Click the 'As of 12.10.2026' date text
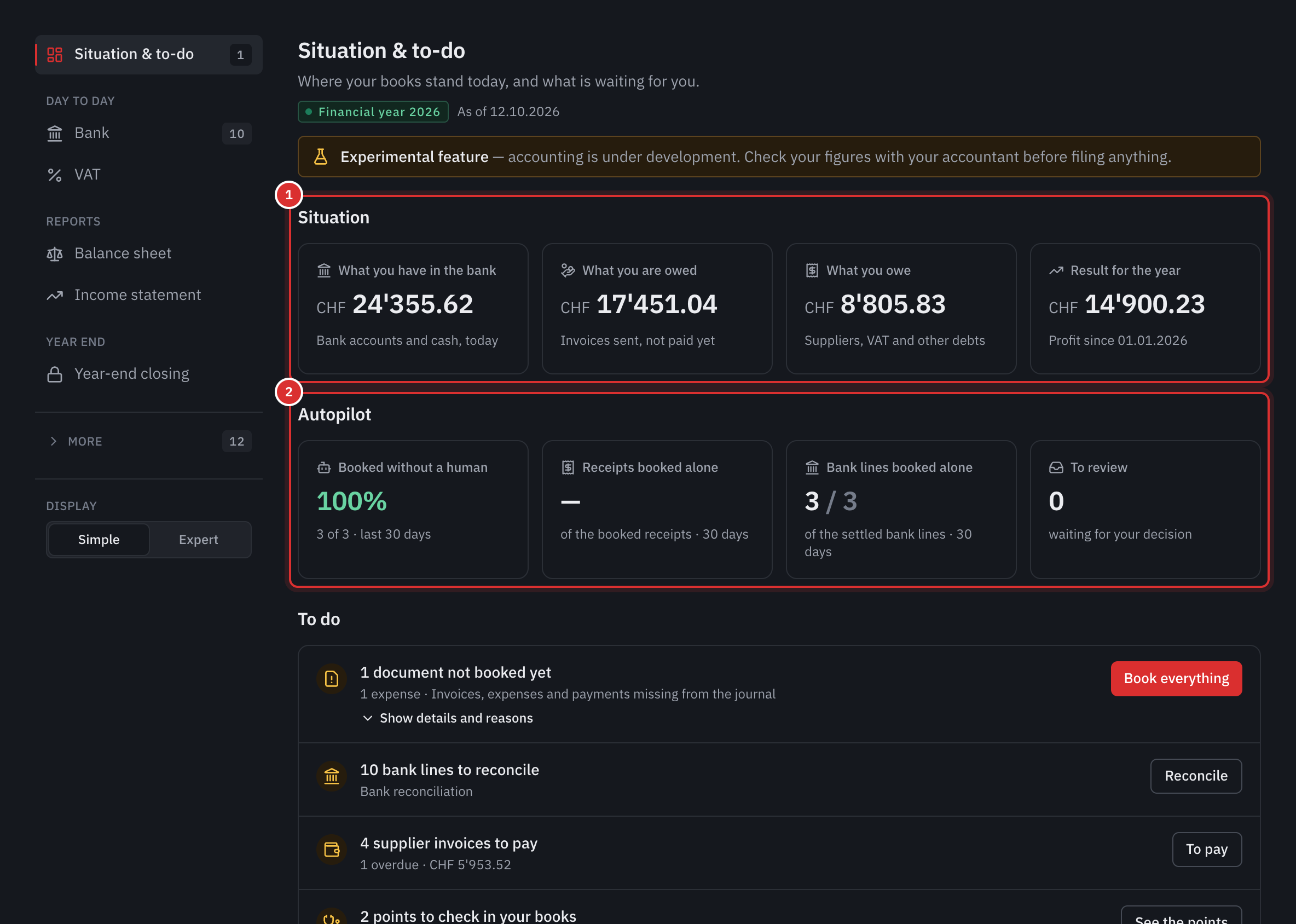Viewport: 1296px width, 924px height. pyautogui.click(x=508, y=112)
